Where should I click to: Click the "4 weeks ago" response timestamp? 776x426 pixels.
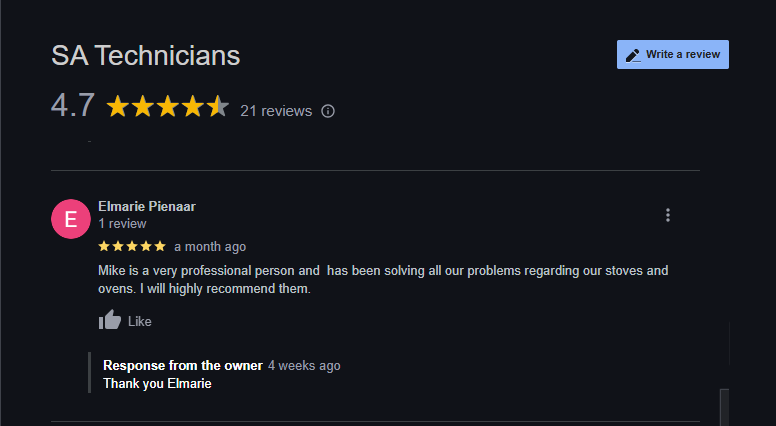tap(304, 366)
